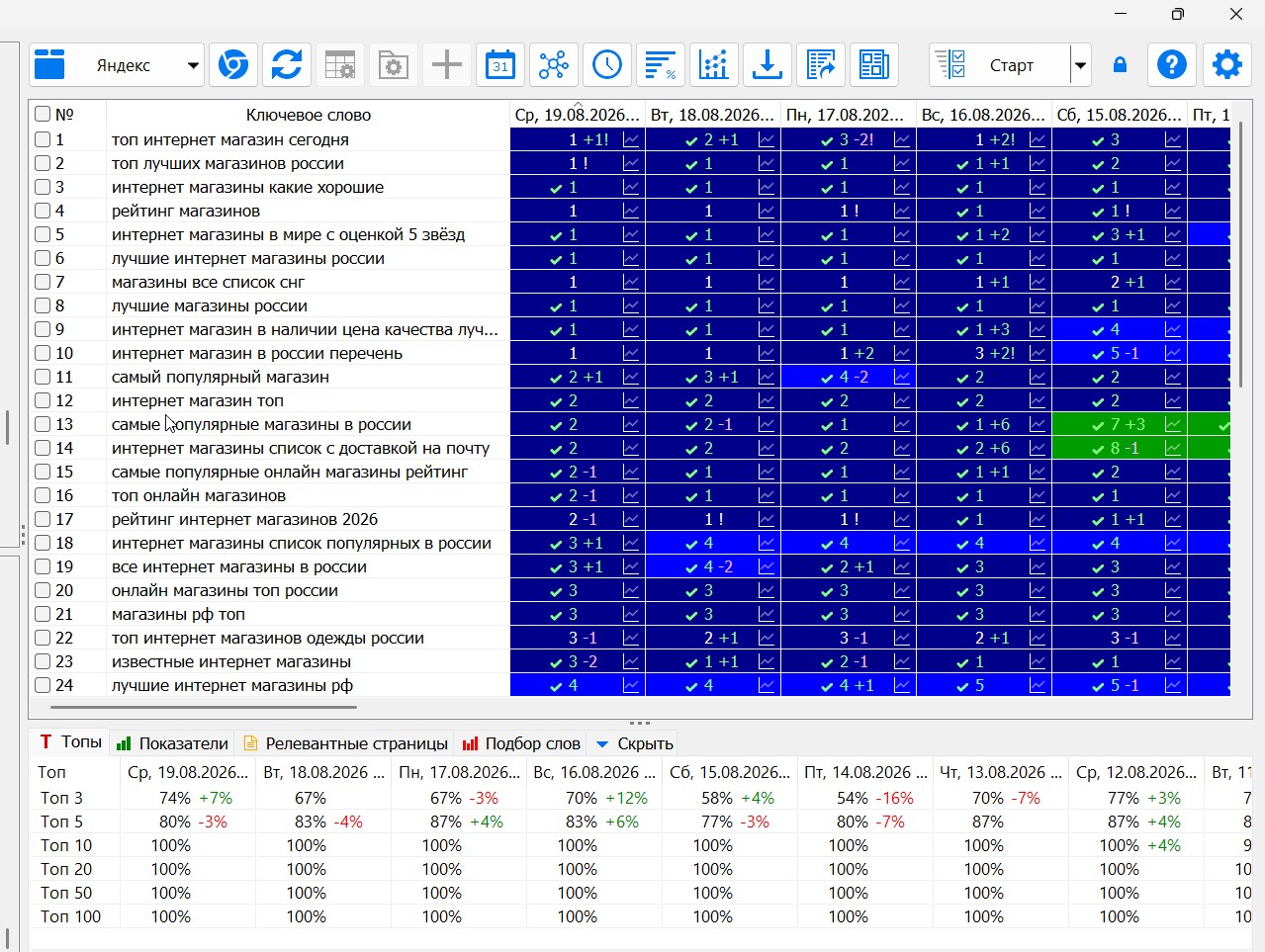Click the Вт, 18.08.2026 column header
The width and height of the screenshot is (1265, 952).
point(713,115)
